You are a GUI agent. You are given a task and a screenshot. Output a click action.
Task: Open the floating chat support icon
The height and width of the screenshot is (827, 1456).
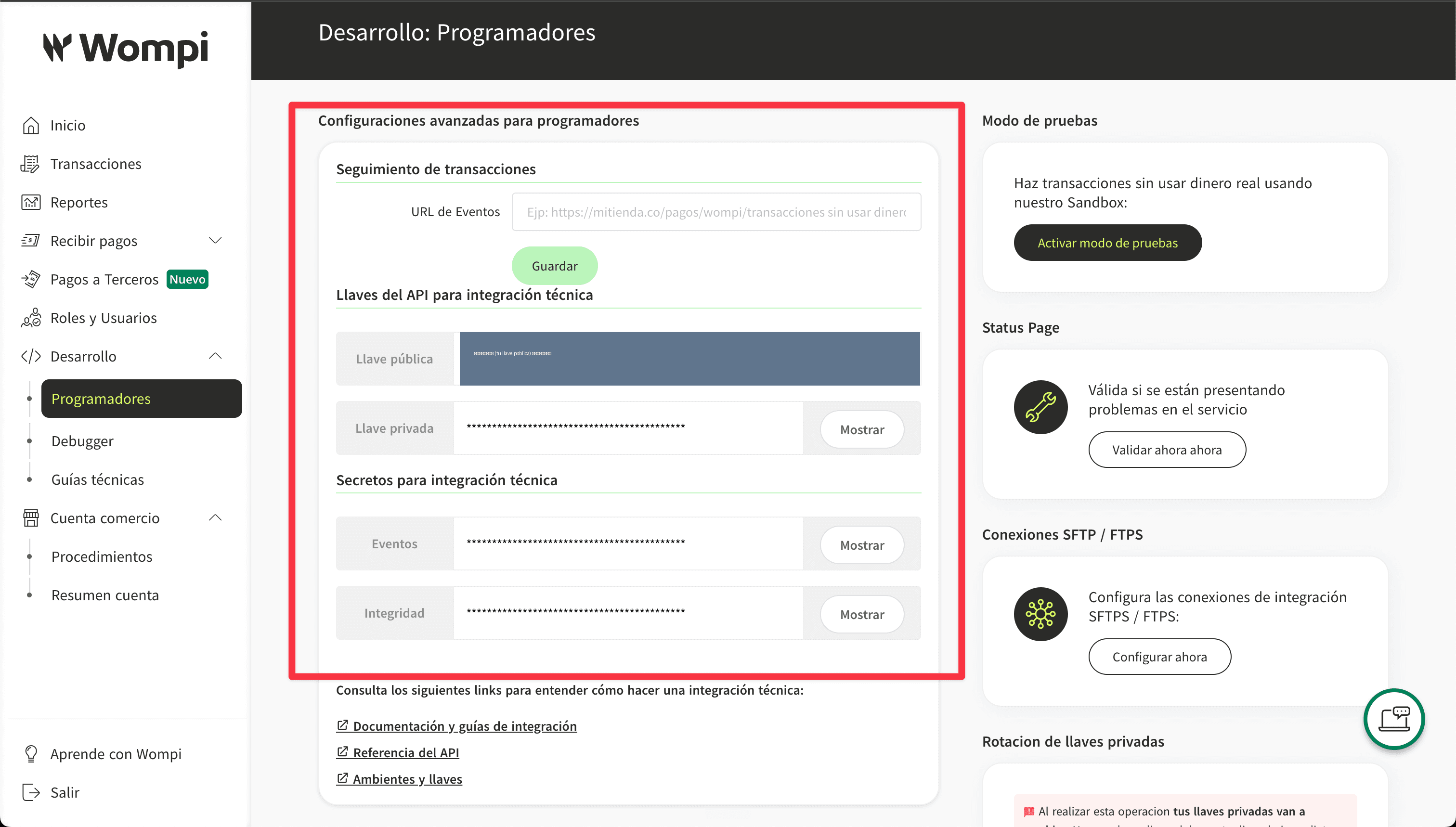(x=1394, y=719)
